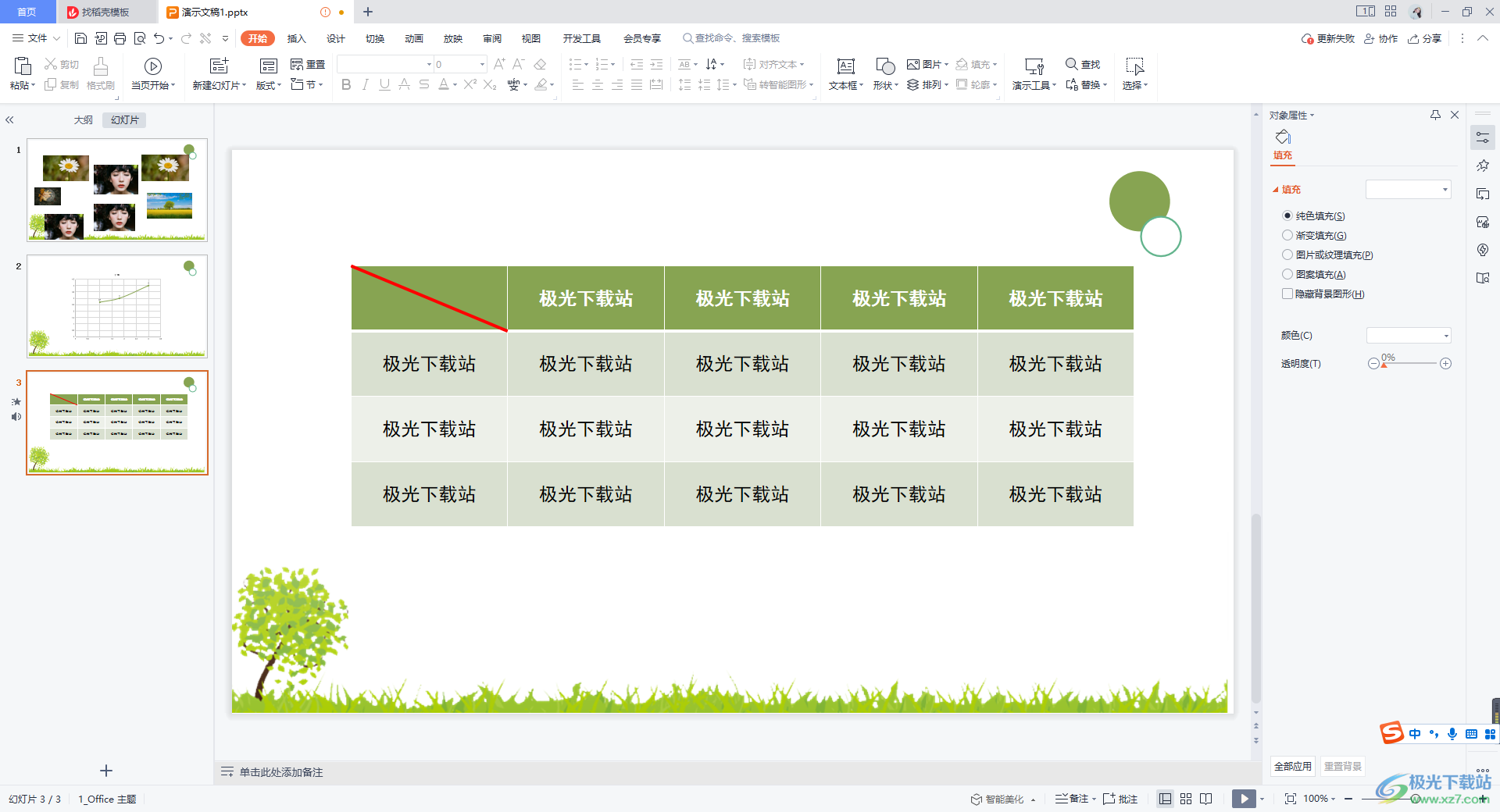Click the Paste clipboard icon
1500x812 pixels.
[x=23, y=66]
